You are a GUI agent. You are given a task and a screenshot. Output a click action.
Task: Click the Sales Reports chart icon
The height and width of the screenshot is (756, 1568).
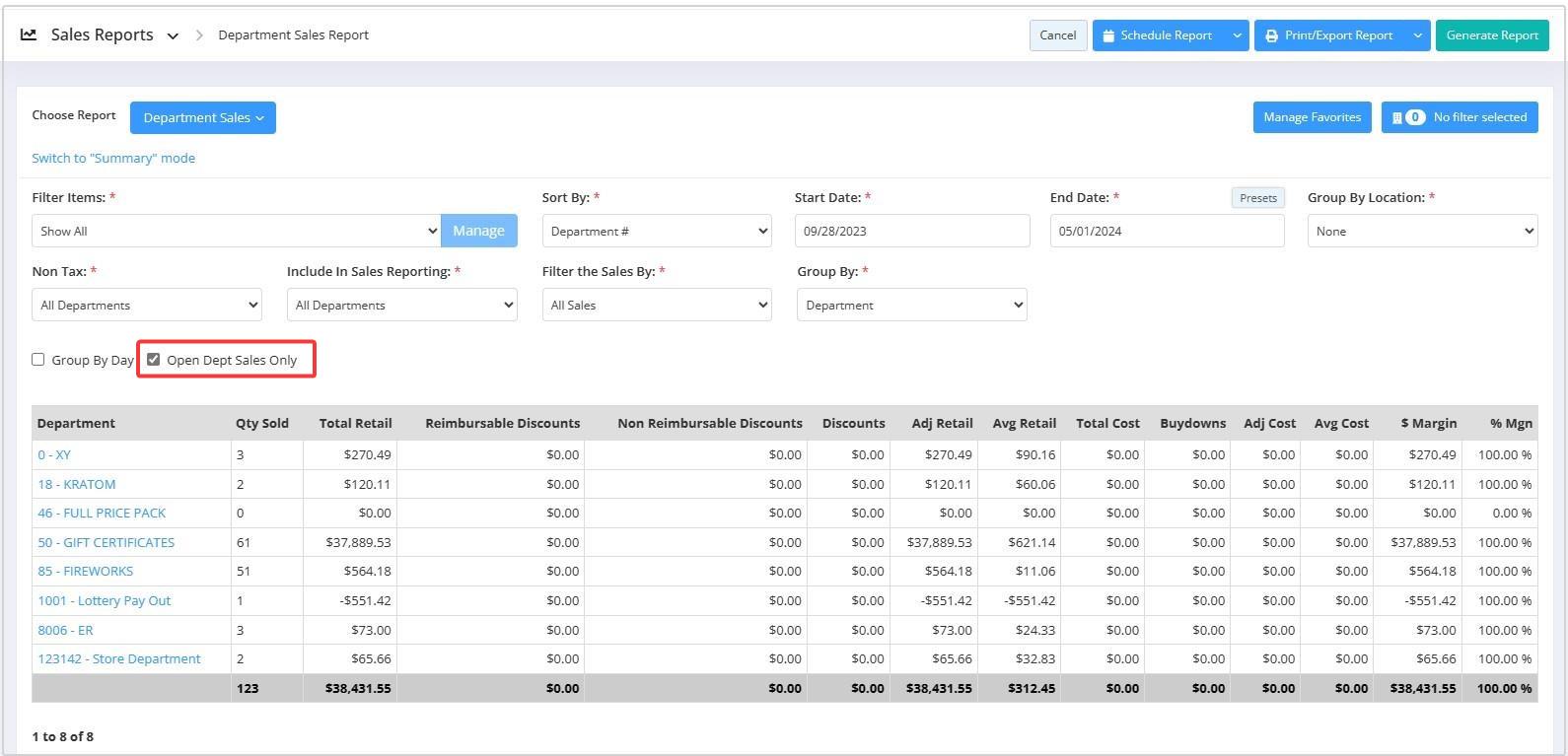pos(29,34)
